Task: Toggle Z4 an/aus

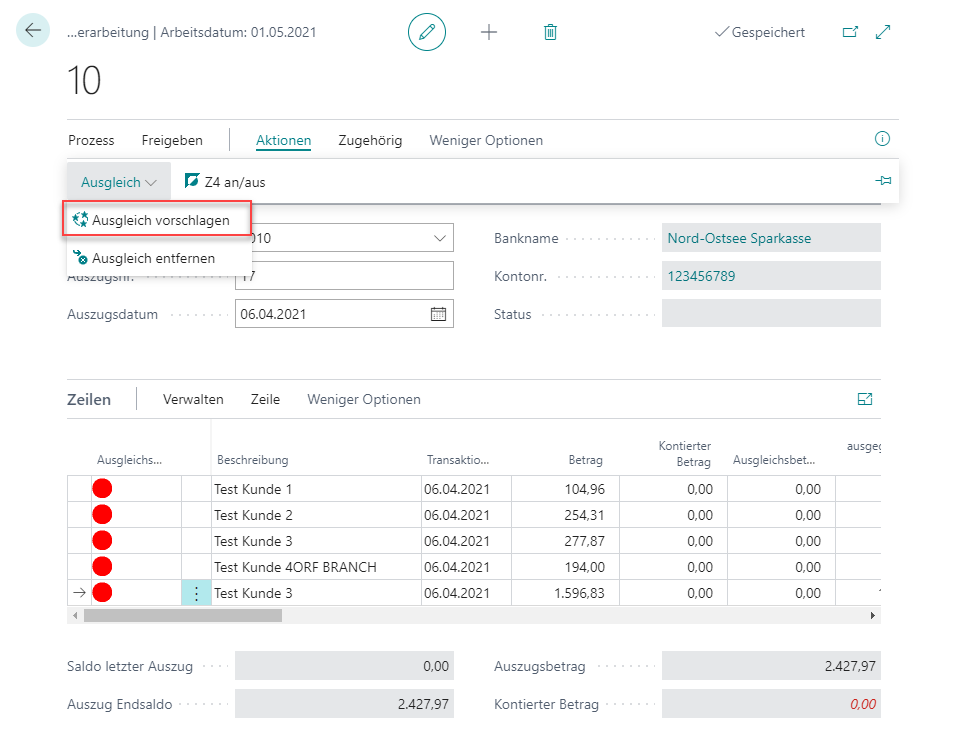Action: [225, 182]
